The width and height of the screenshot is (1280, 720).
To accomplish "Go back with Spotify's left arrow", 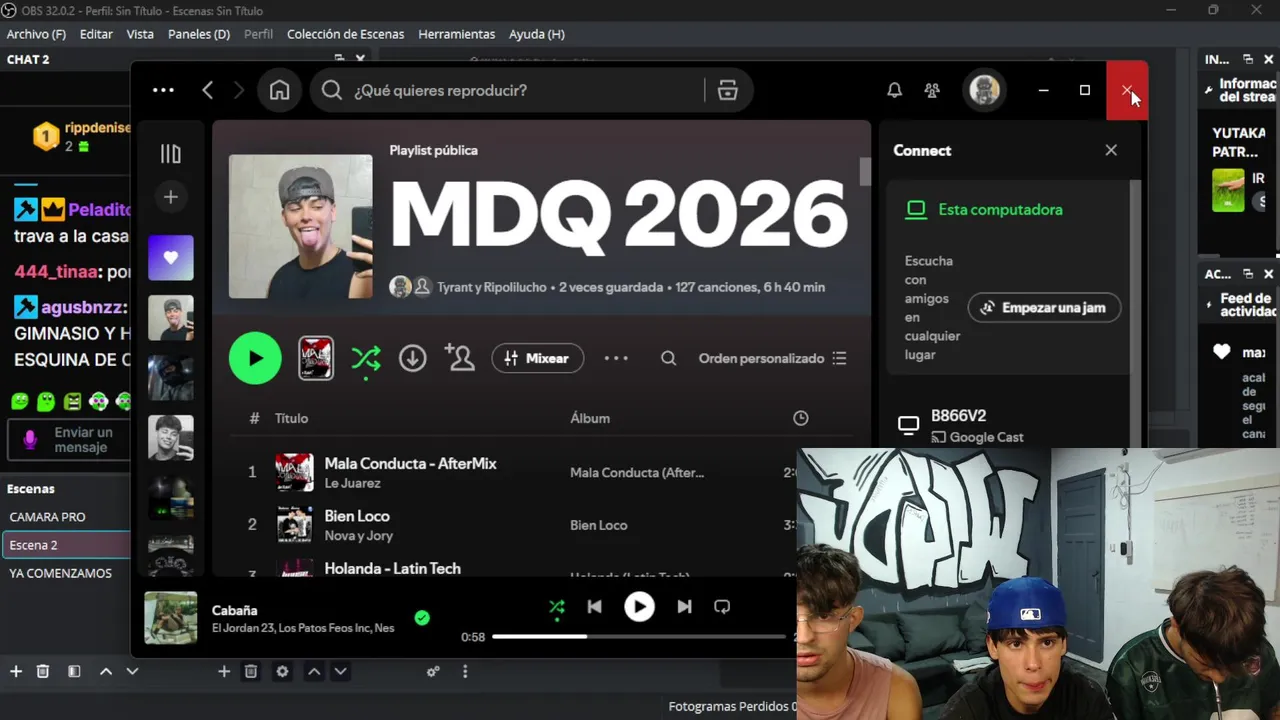I will (x=208, y=90).
